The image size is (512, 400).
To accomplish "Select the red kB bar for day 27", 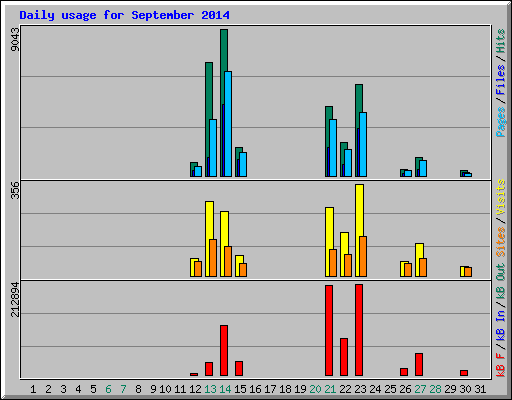I will tap(419, 365).
